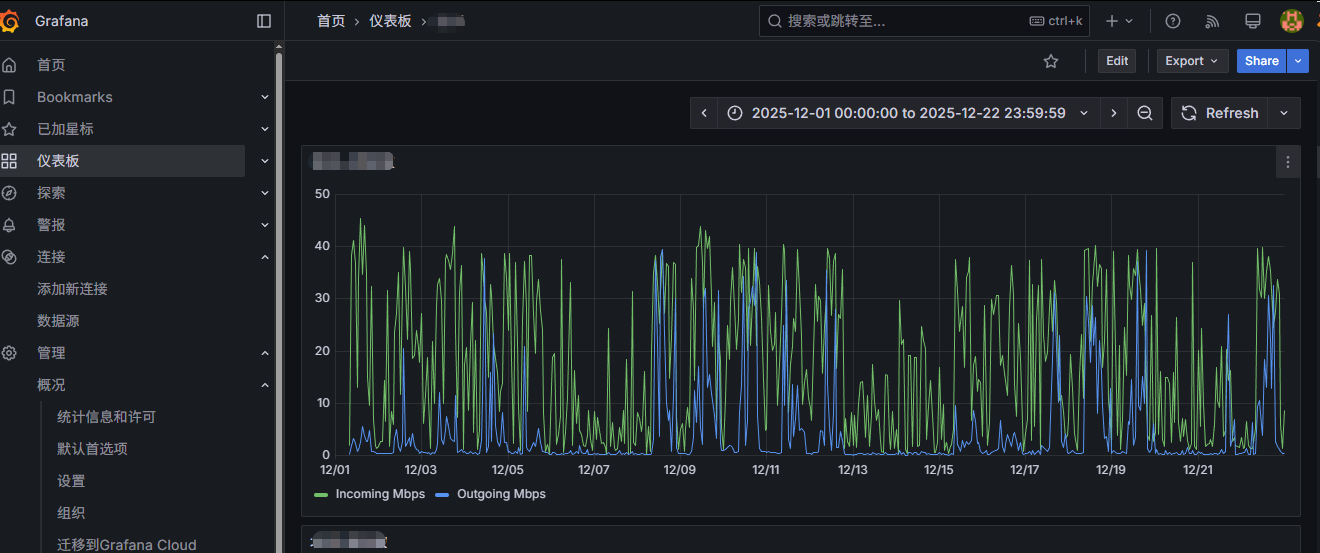
Task: Open the news RSS feed icon
Action: click(1213, 21)
